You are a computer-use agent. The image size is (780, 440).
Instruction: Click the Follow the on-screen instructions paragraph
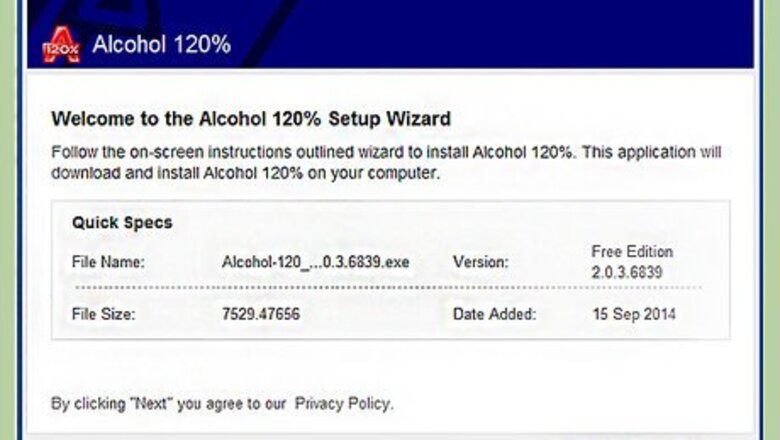tap(386, 163)
